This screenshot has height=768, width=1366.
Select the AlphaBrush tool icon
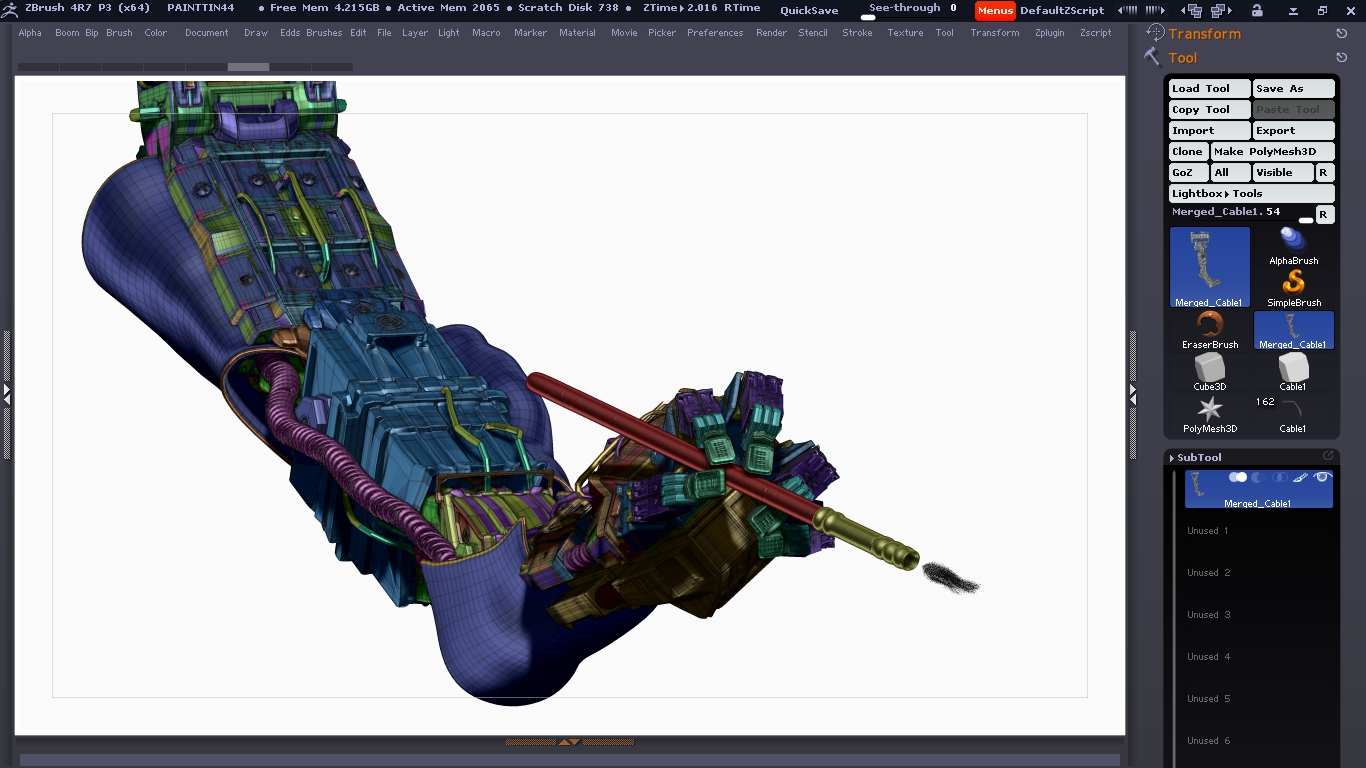pyautogui.click(x=1293, y=240)
